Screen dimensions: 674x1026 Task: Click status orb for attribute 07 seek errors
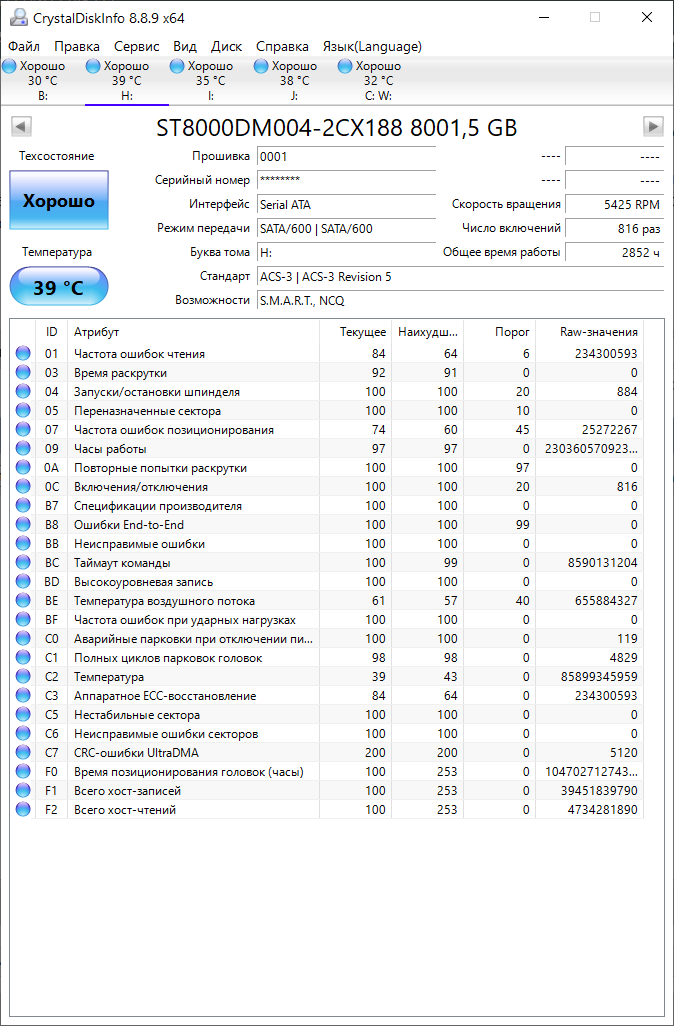click(x=23, y=429)
